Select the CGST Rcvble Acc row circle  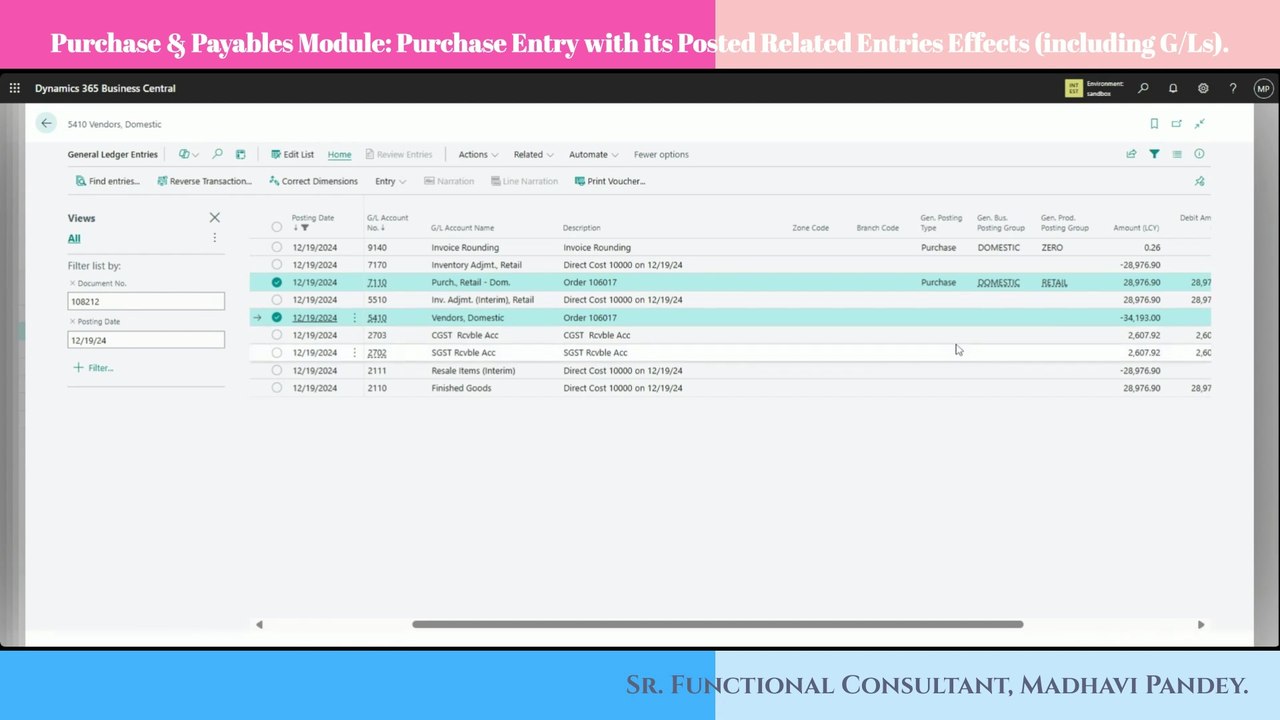coord(277,335)
